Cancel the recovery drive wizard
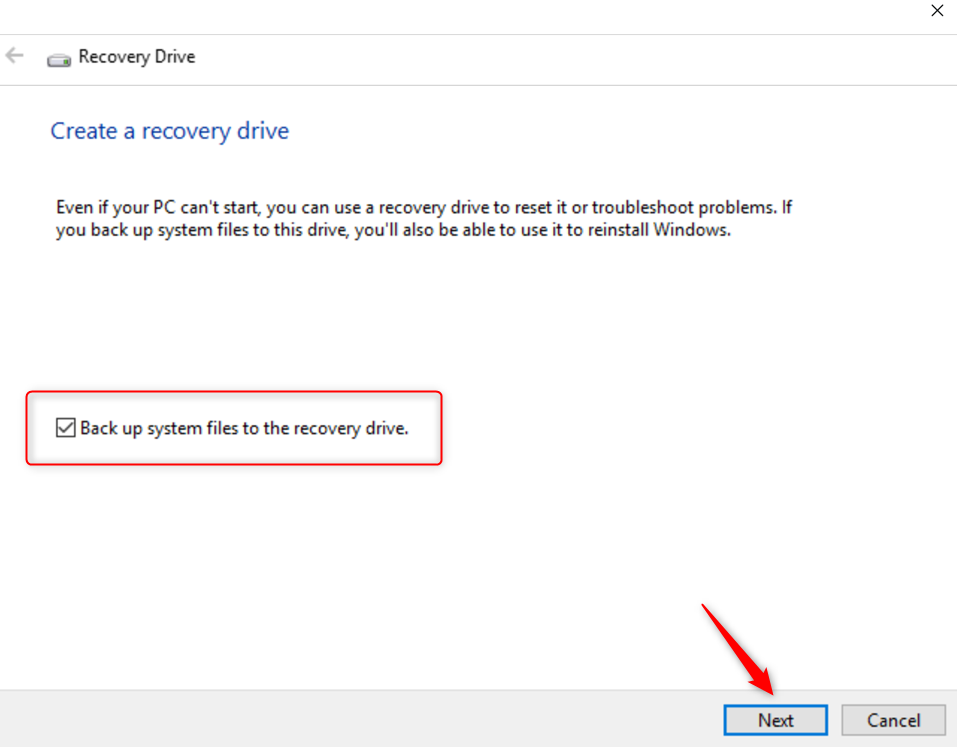Viewport: 957px width, 747px height. [x=893, y=720]
